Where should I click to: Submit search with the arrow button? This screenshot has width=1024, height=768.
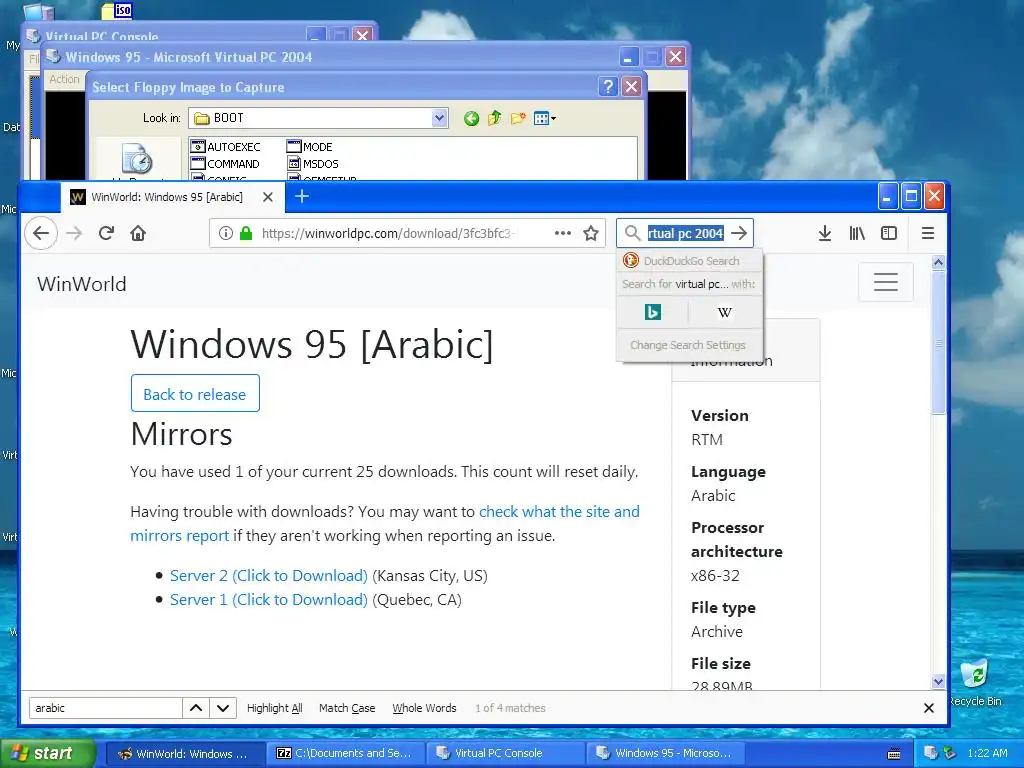click(739, 233)
